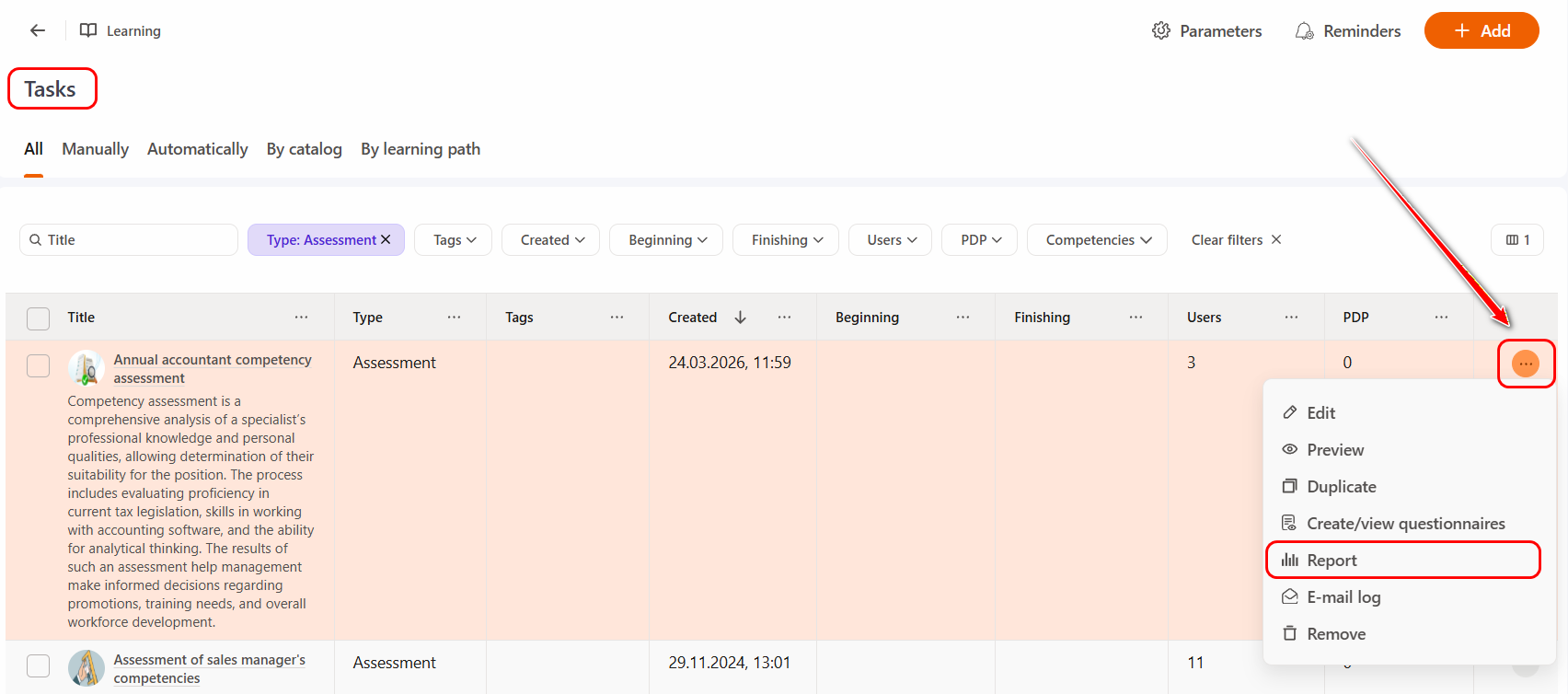
Task: Click the back arrow icon
Action: pos(38,30)
